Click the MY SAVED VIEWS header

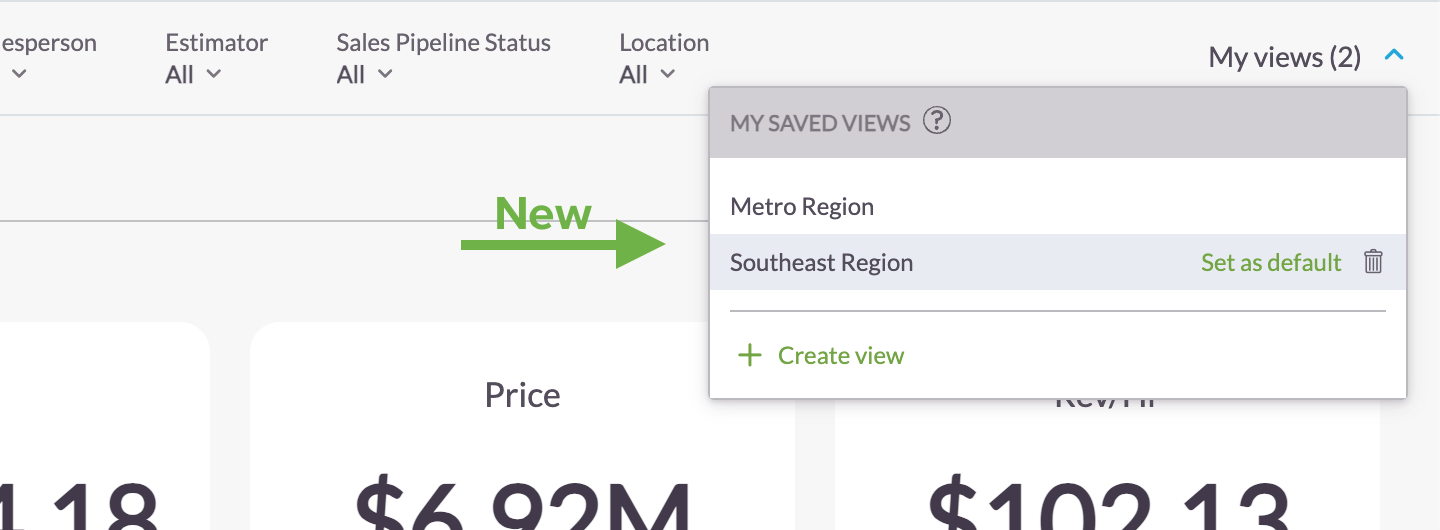point(820,123)
